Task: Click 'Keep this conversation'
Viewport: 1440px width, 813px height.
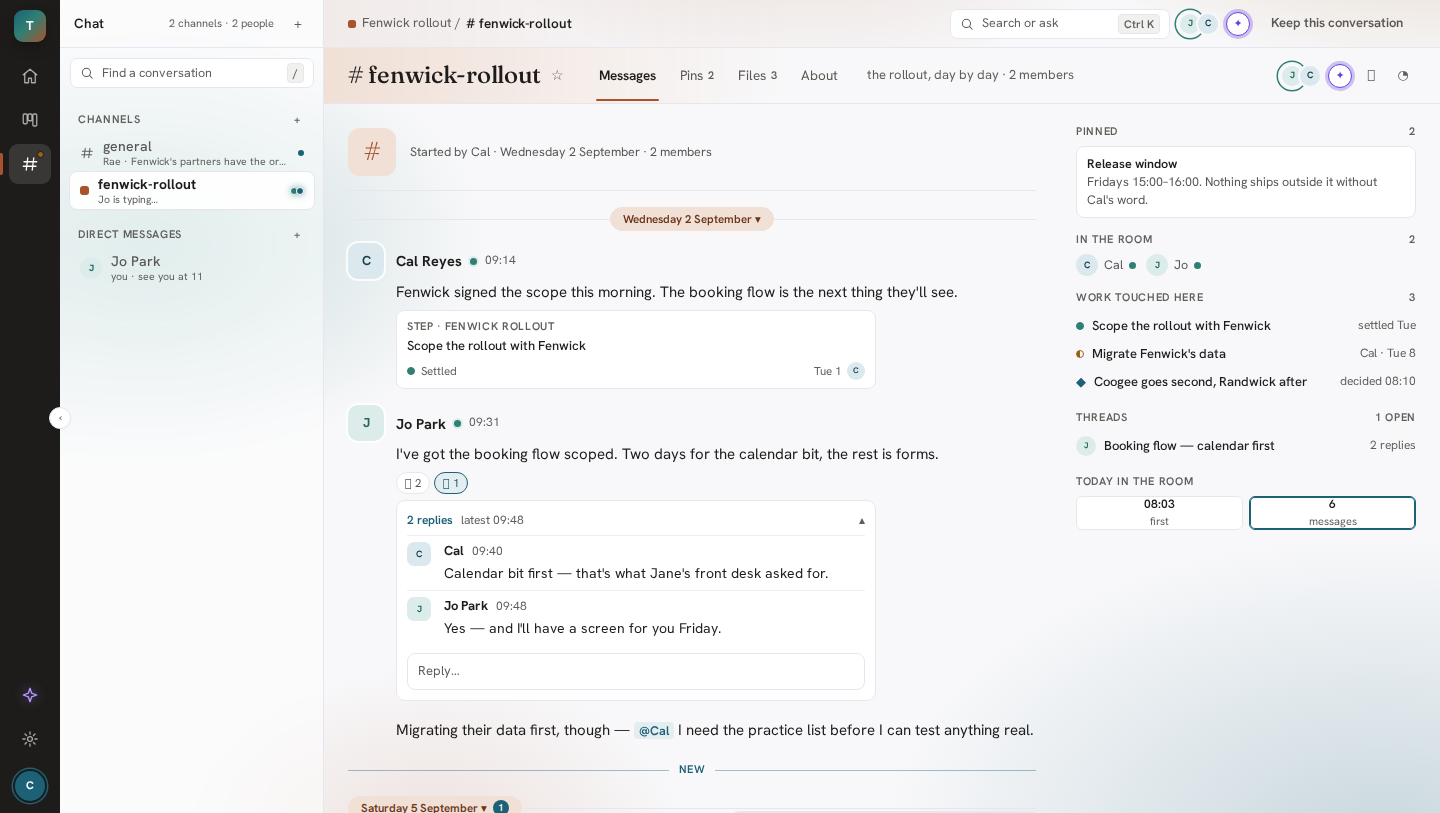Action: click(1337, 23)
